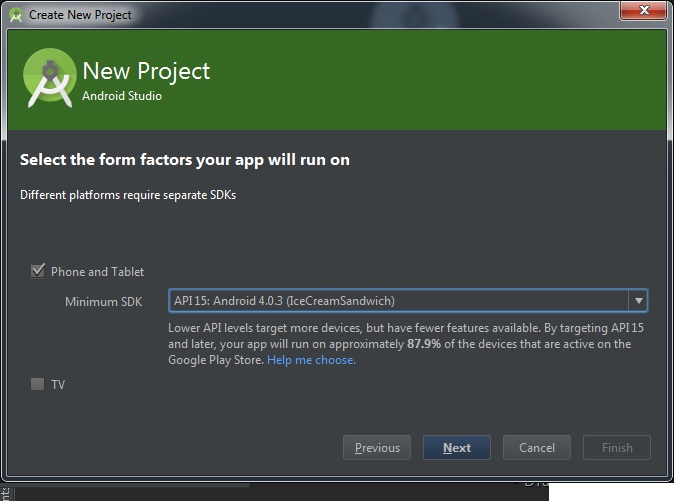Click the Phone and Tablet label
674x501 pixels.
[x=98, y=272]
